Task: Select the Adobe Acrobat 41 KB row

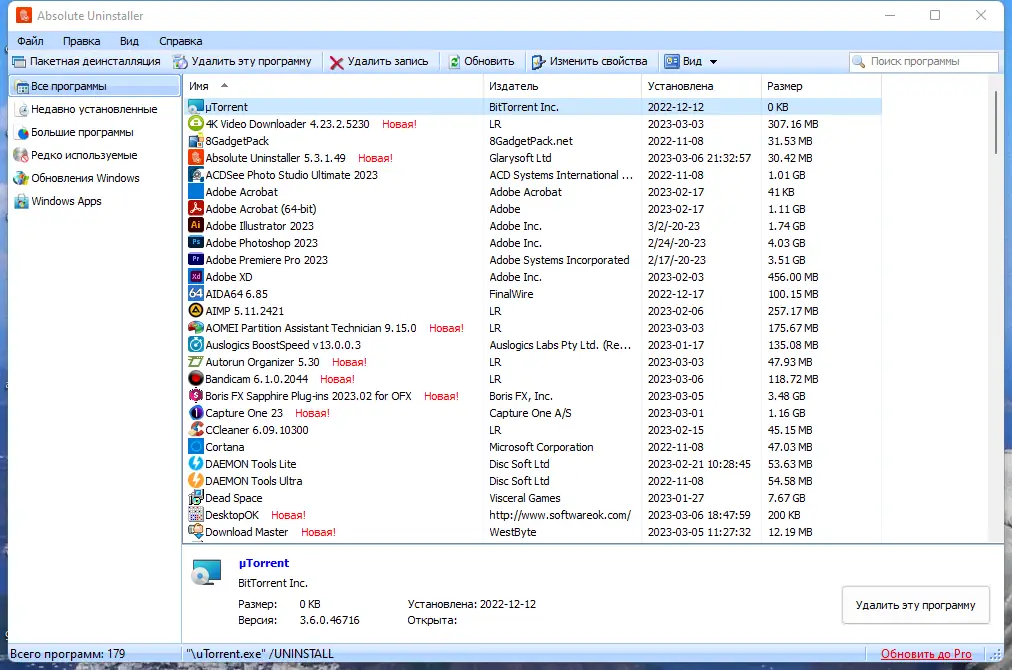Action: (x=533, y=192)
